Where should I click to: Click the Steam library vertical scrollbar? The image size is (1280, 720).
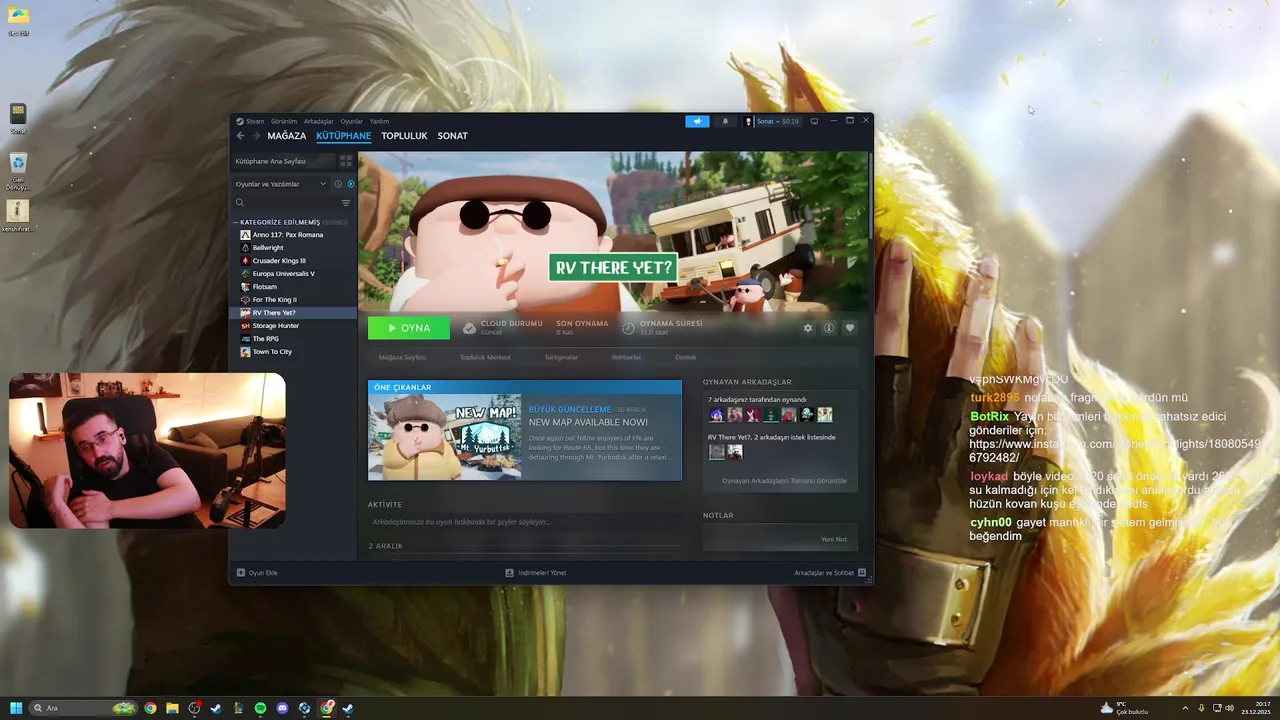tap(871, 195)
